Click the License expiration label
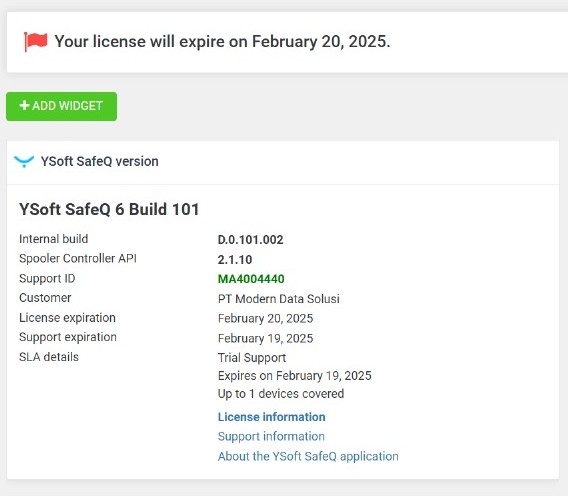The height and width of the screenshot is (496, 568). (67, 318)
